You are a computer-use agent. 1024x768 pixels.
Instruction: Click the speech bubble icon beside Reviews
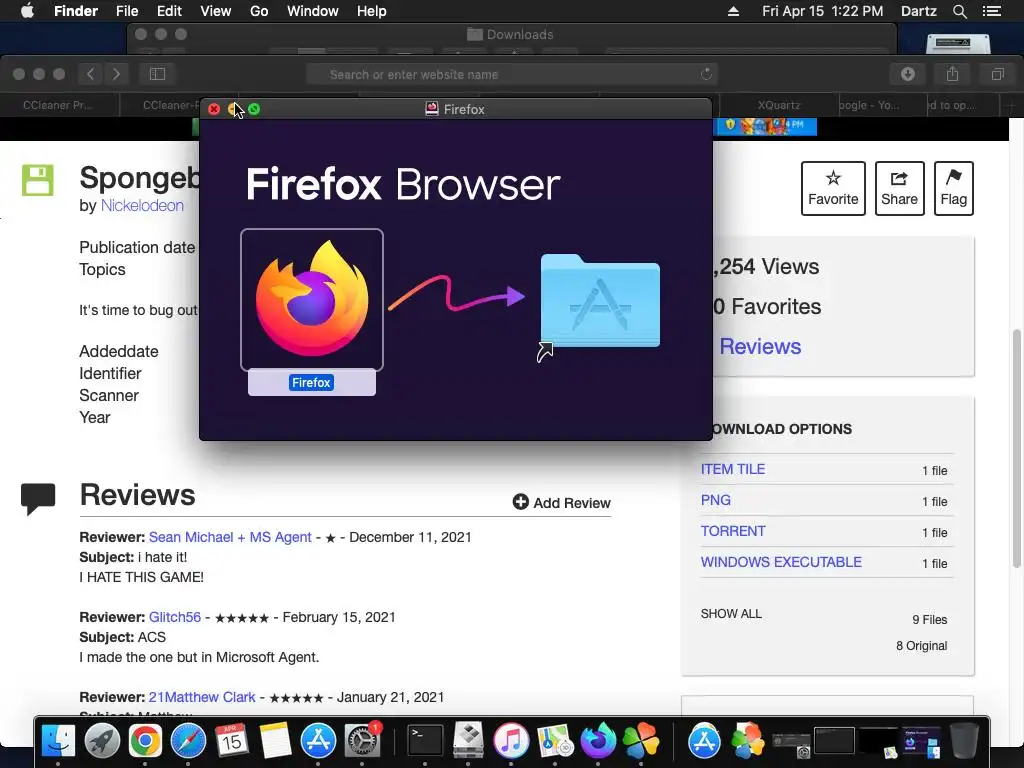(x=38, y=499)
